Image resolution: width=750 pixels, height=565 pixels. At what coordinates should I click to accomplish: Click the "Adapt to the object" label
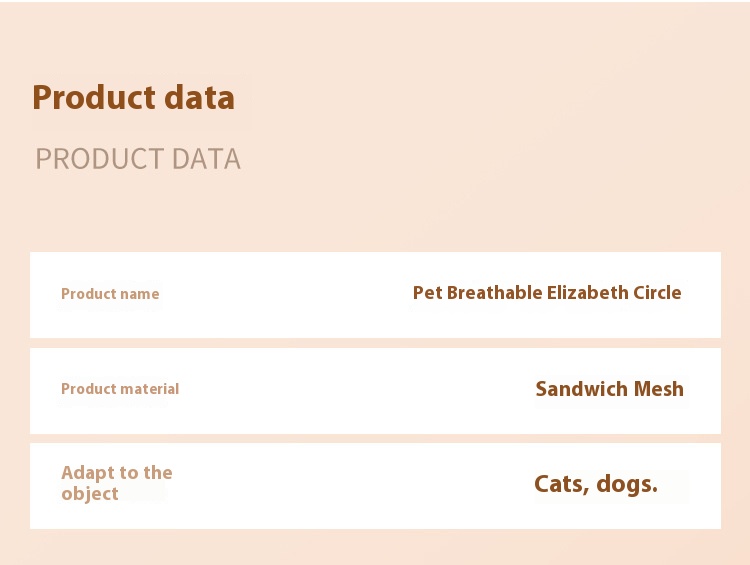[x=116, y=483]
